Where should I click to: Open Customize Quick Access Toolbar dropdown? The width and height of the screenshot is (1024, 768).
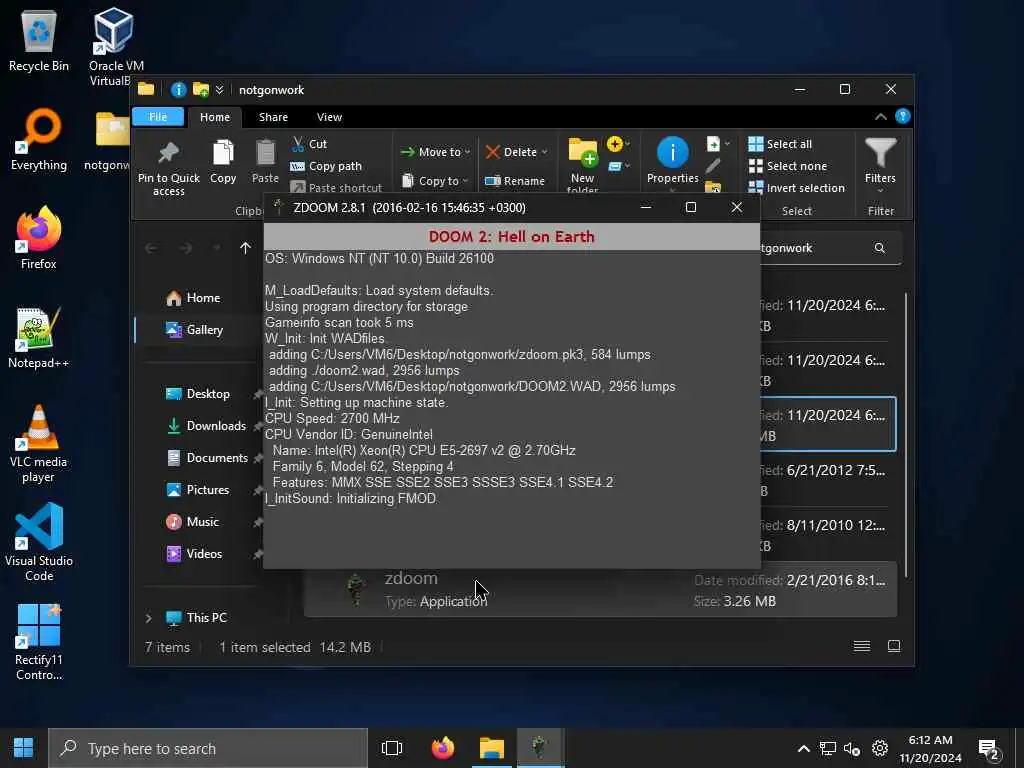coord(219,89)
